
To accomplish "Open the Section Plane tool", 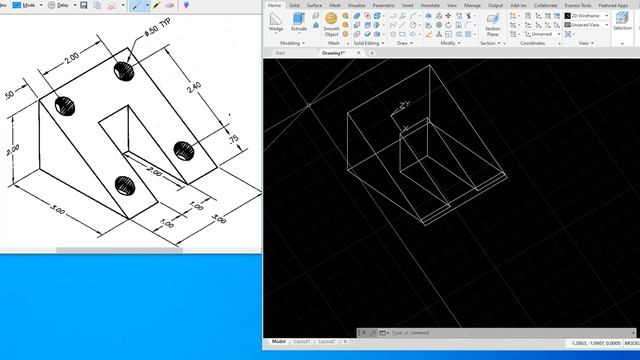I will pyautogui.click(x=493, y=24).
